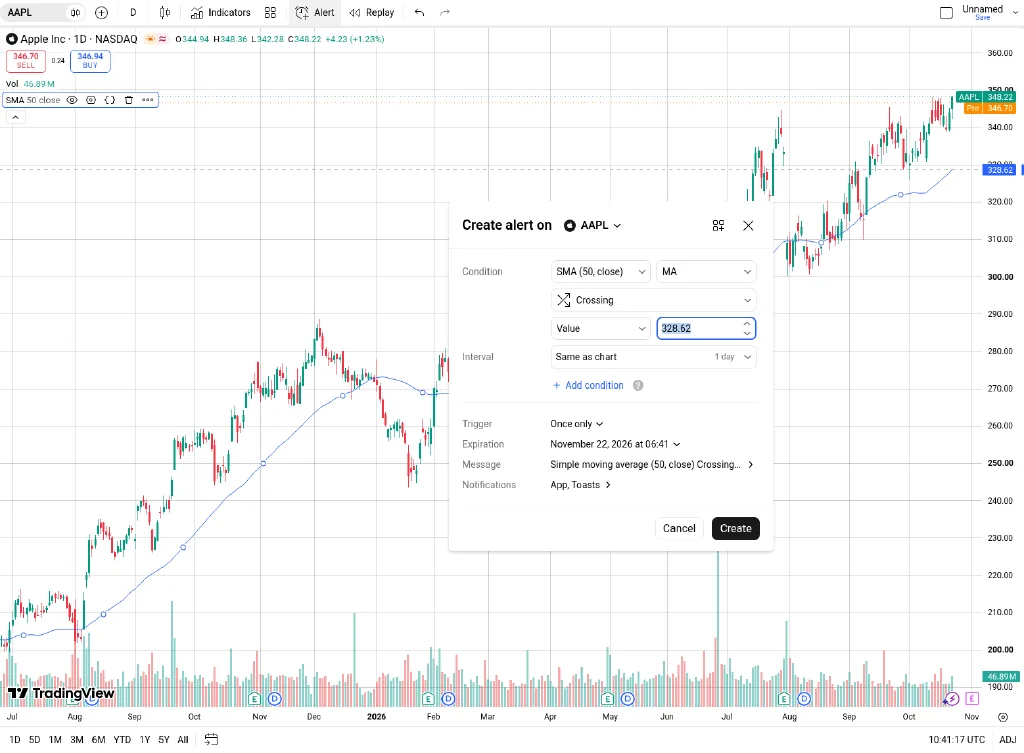This screenshot has width=1024, height=753.
Task: Redo the chart action
Action: [445, 12]
